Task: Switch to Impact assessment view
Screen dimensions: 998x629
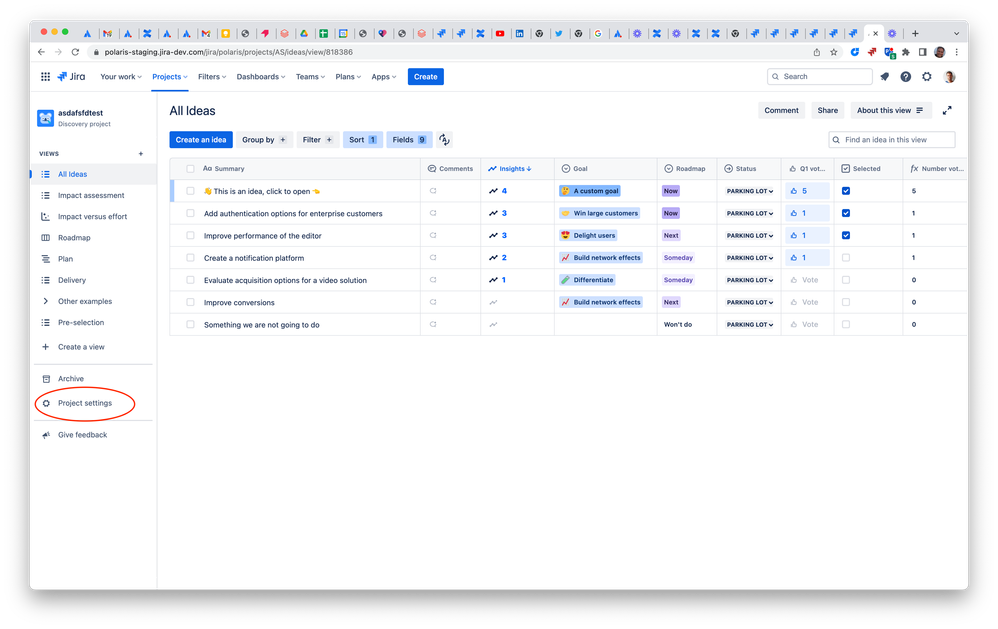Action: pyautogui.click(x=91, y=195)
